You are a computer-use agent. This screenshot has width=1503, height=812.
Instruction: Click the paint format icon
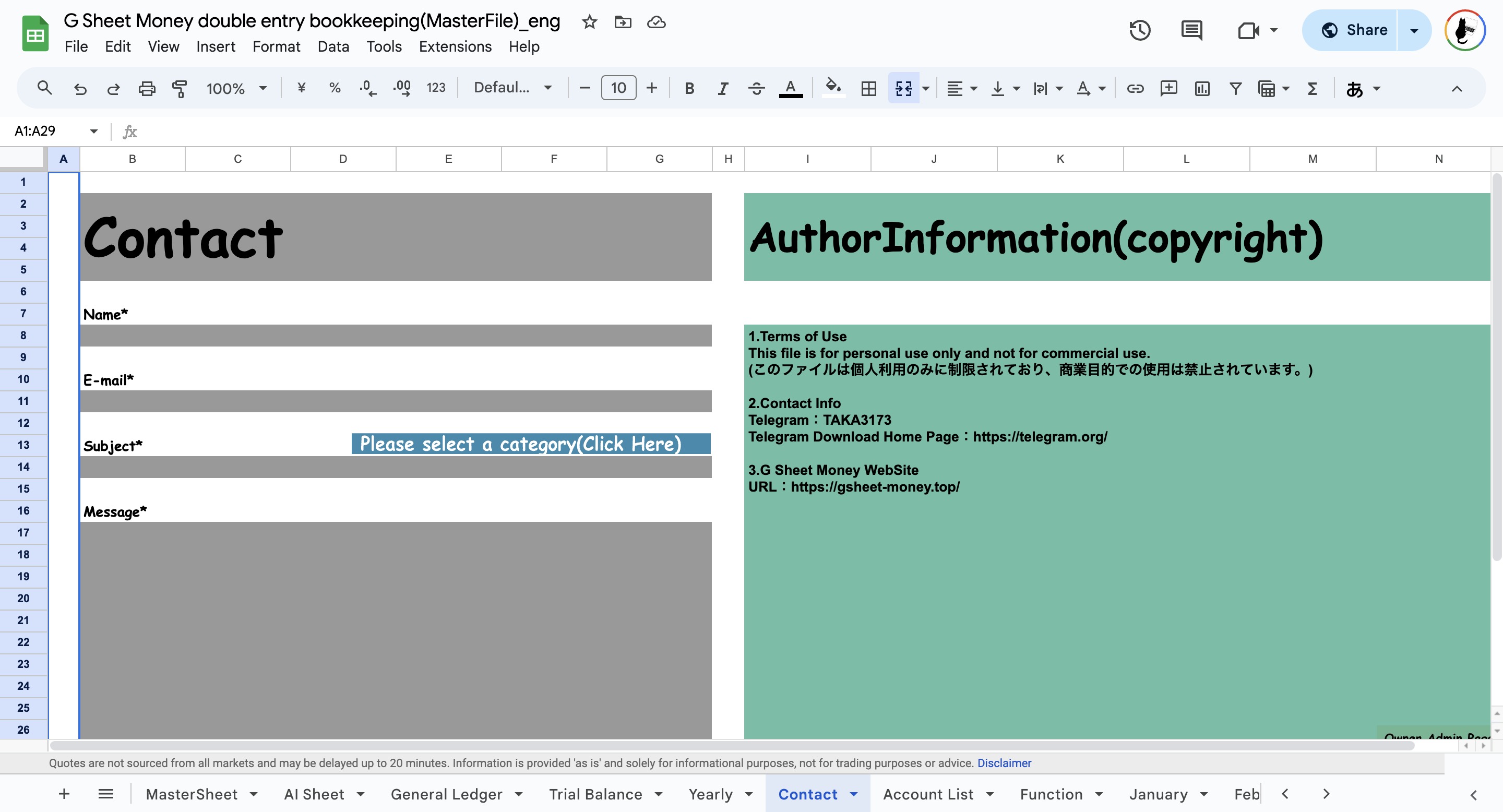pyautogui.click(x=179, y=88)
